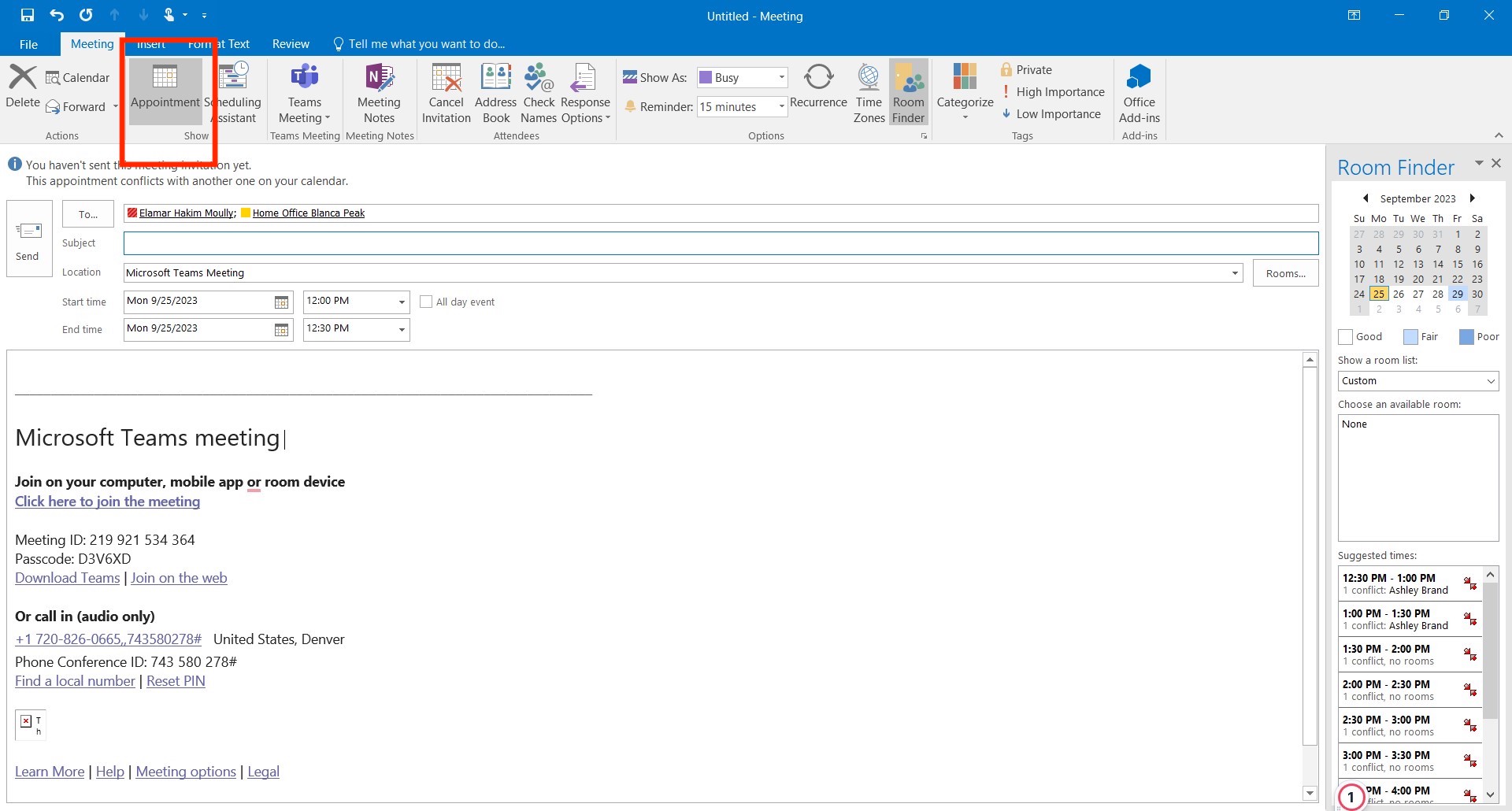Screen dimensions: 1512x811
Task: Open the Time Zones tool
Action: coord(868,93)
